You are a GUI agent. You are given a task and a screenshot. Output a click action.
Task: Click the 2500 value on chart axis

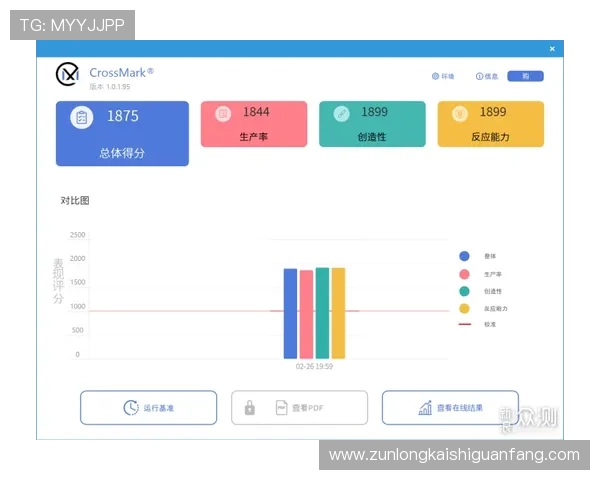click(x=77, y=235)
